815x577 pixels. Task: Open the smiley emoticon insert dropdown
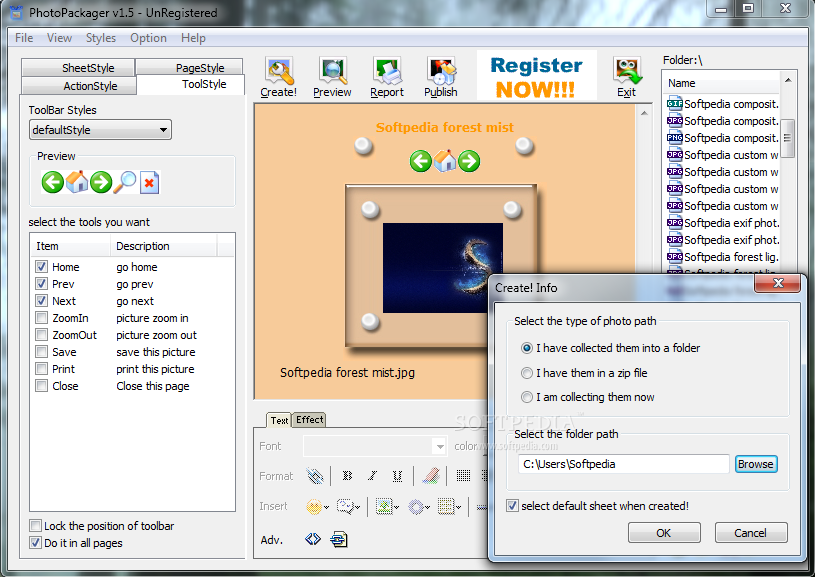coord(317,506)
